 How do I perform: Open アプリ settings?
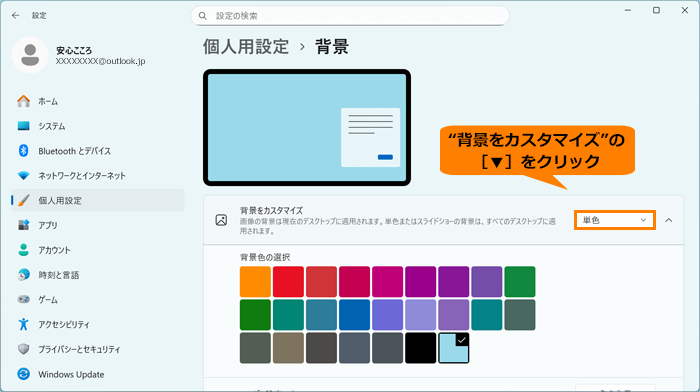click(x=98, y=225)
